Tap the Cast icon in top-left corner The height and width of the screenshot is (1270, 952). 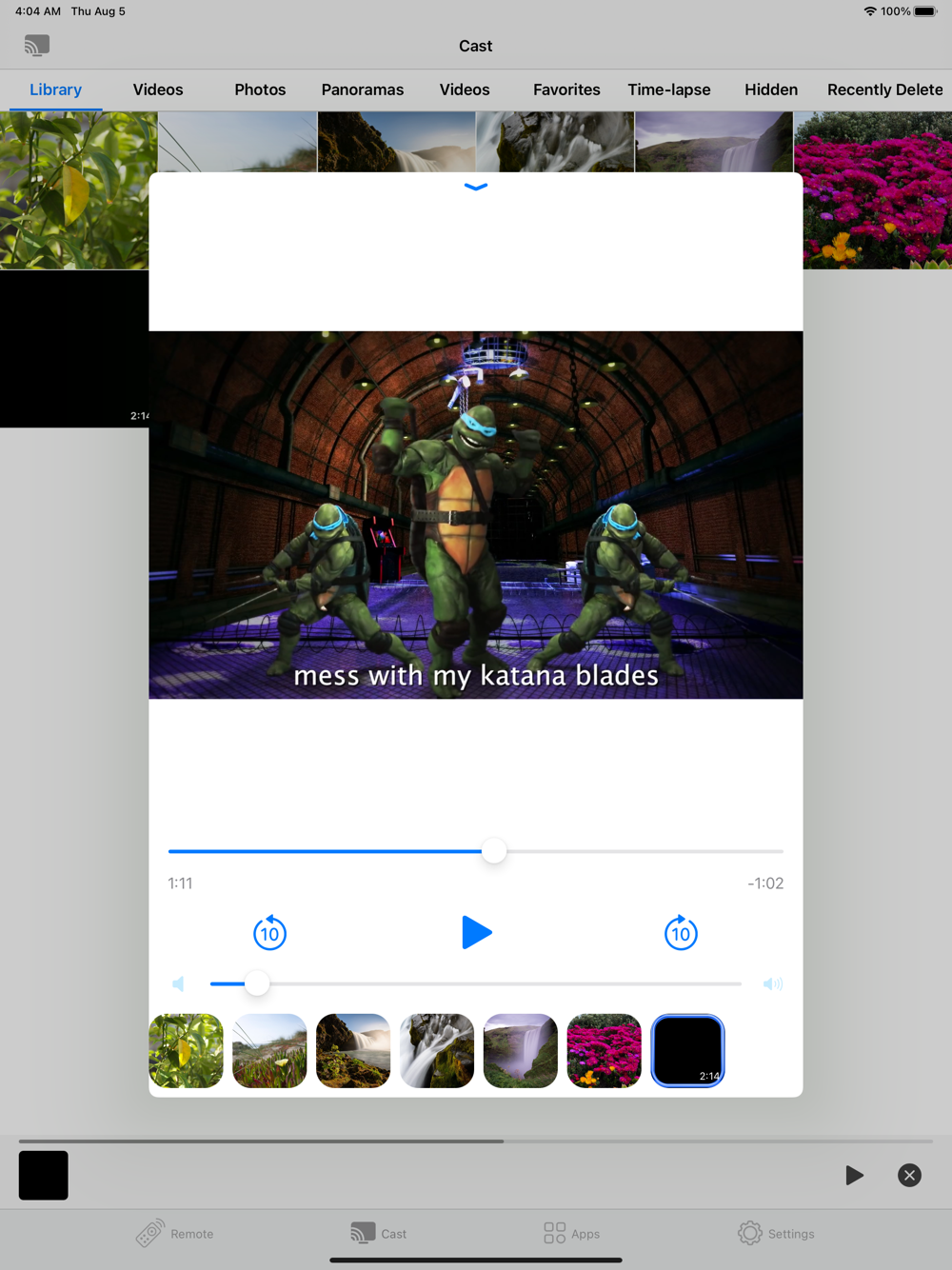[x=37, y=45]
